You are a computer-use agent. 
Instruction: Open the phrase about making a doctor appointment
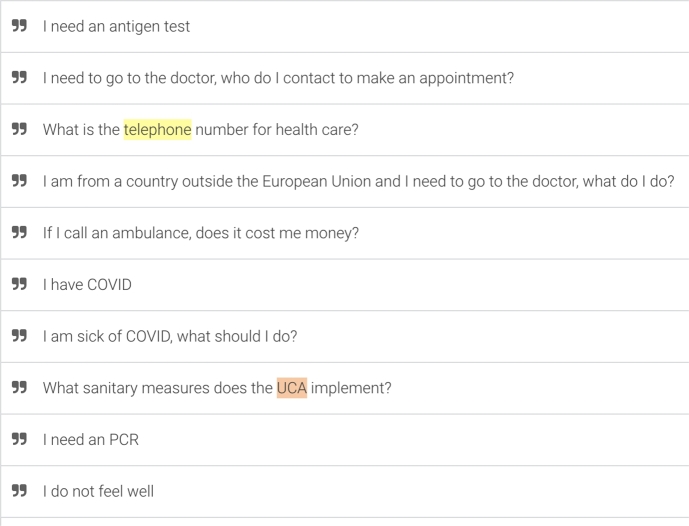278,78
